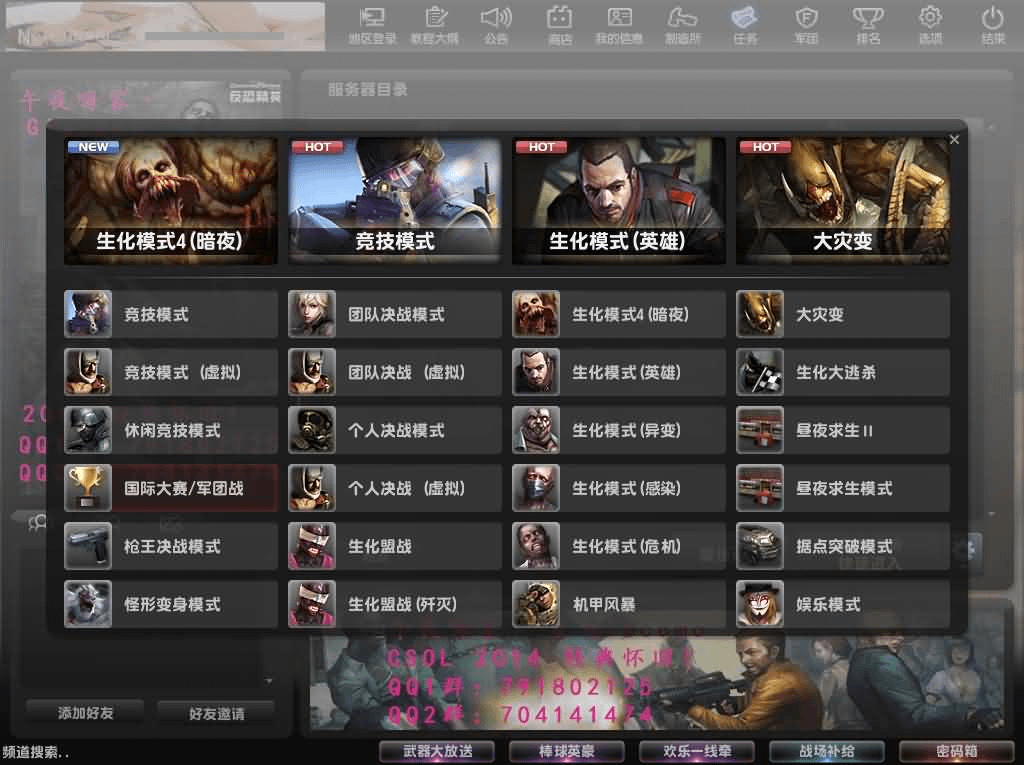Click the 结束 power icon in top bar
This screenshot has width=1024, height=765.
pos(993,25)
